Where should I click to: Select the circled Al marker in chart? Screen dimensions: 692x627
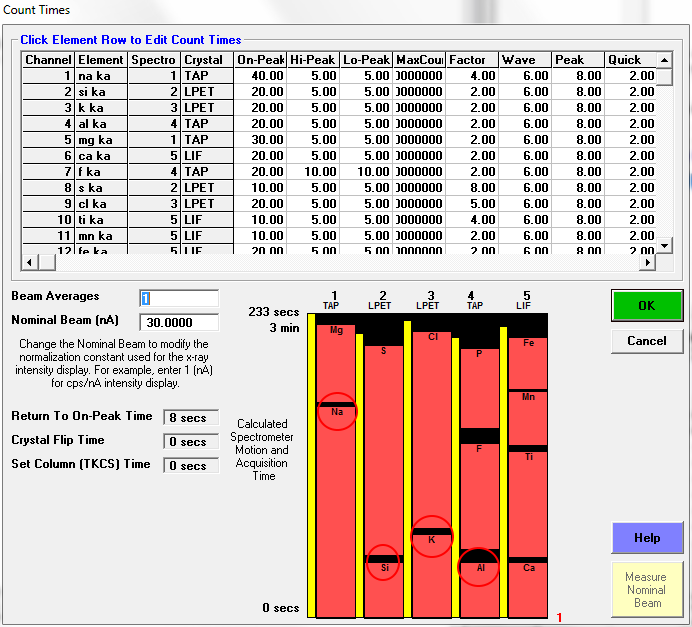click(479, 566)
